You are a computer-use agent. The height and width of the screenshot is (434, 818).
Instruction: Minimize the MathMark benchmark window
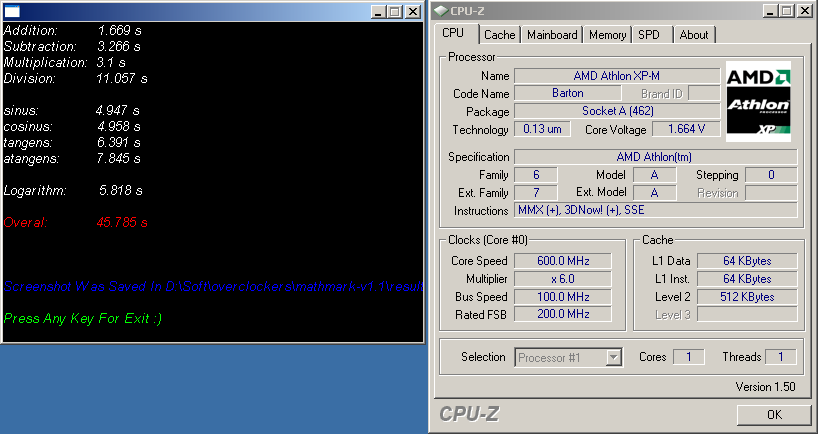[378, 11]
